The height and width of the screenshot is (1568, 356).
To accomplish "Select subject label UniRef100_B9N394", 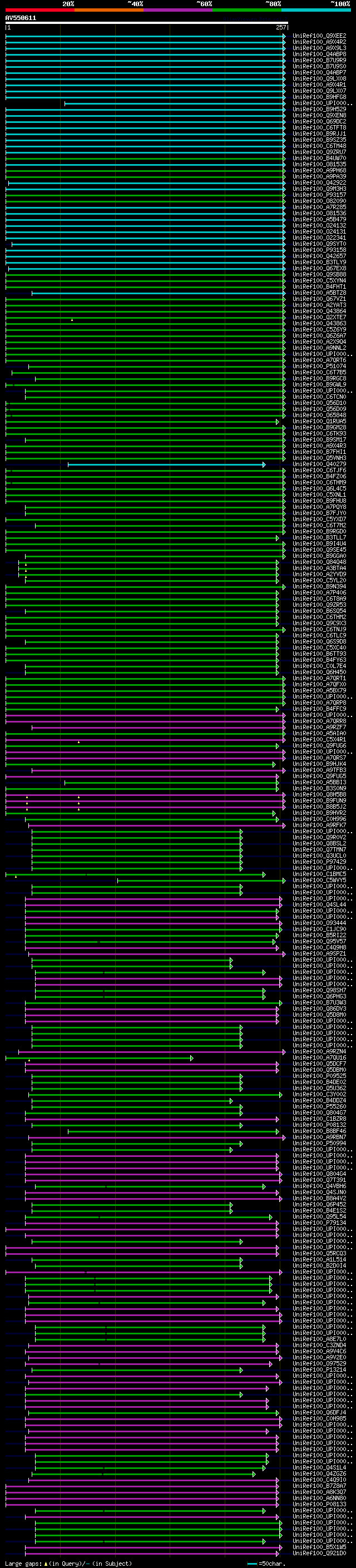I will tap(319, 587).
